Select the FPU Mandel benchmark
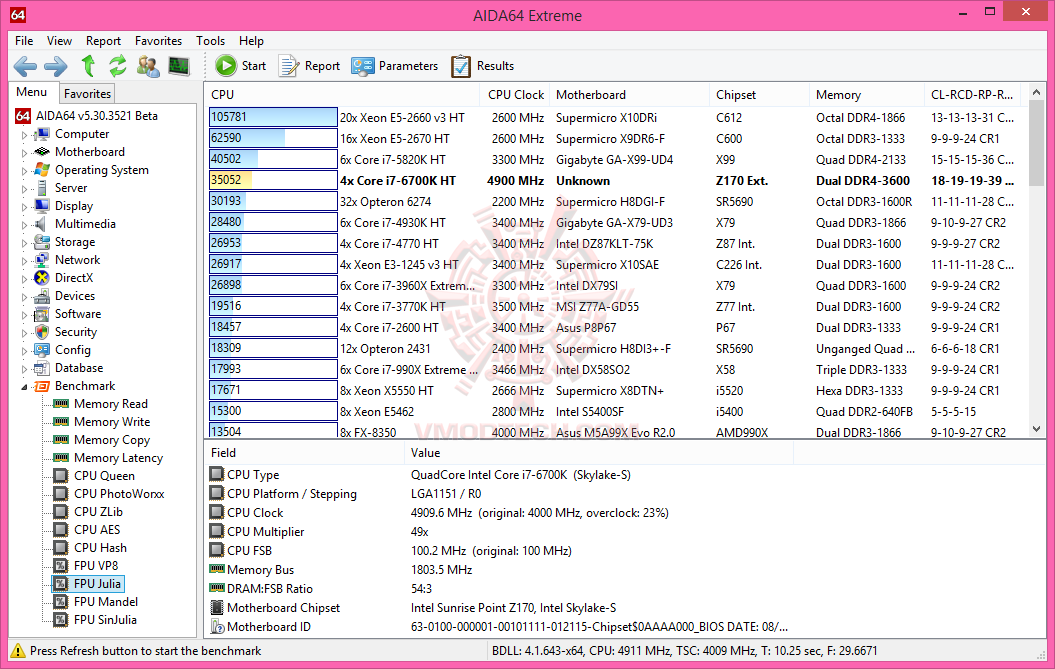This screenshot has height=669, width=1055. pyautogui.click(x=106, y=602)
